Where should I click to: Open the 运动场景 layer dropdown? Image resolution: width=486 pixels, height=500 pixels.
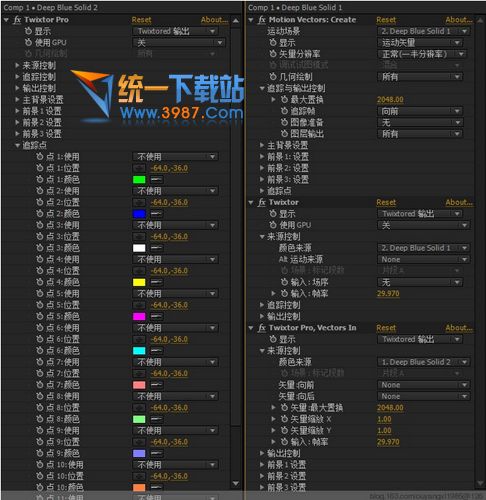[423, 31]
